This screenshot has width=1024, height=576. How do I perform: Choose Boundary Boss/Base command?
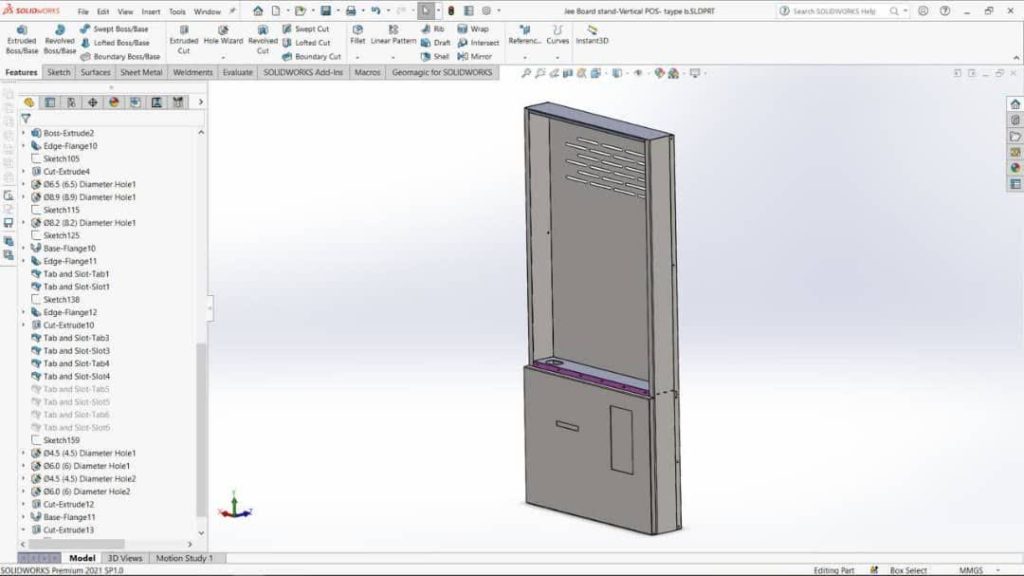point(120,57)
